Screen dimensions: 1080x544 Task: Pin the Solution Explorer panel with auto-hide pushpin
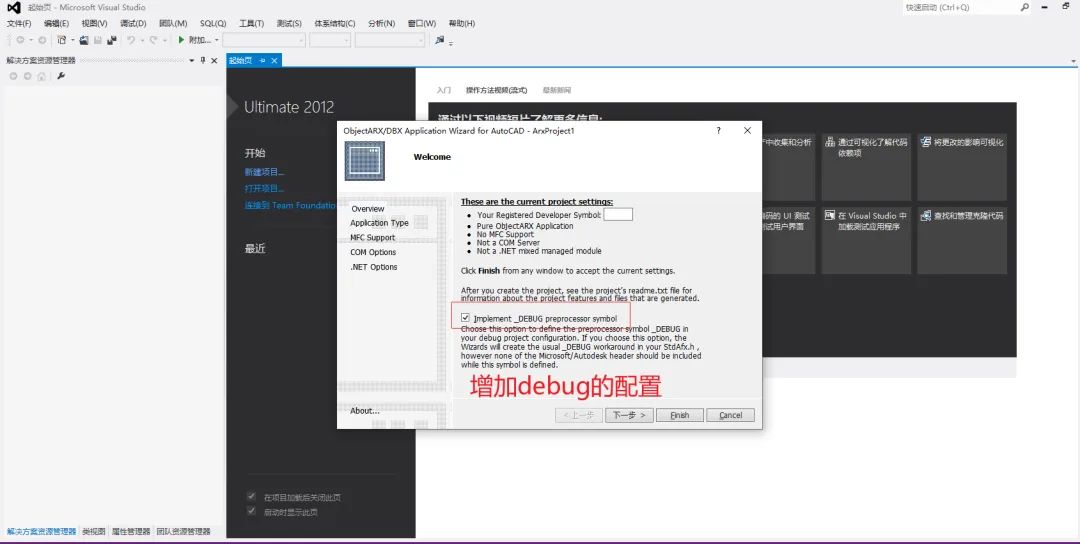pos(203,61)
